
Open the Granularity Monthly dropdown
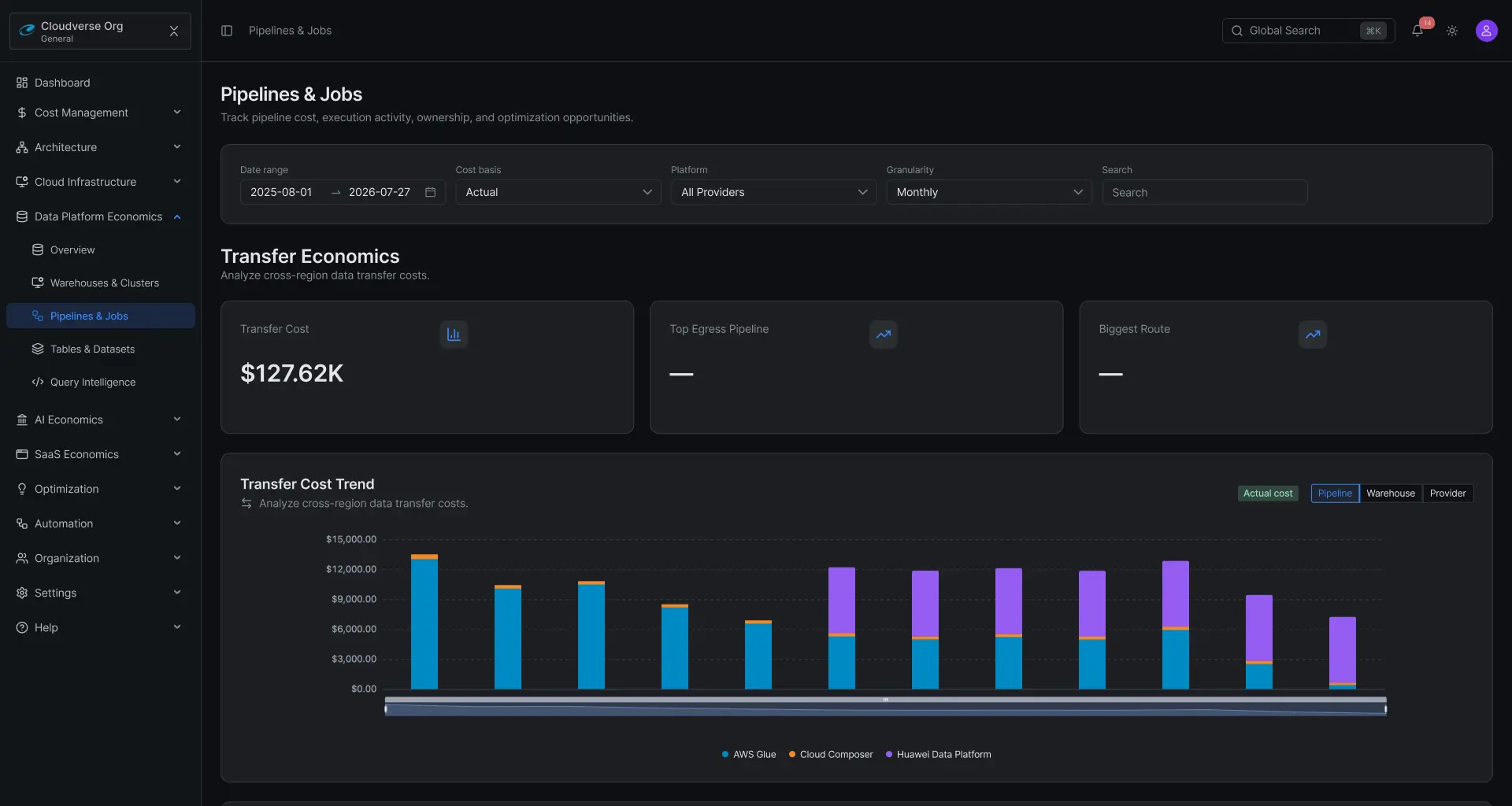point(989,192)
